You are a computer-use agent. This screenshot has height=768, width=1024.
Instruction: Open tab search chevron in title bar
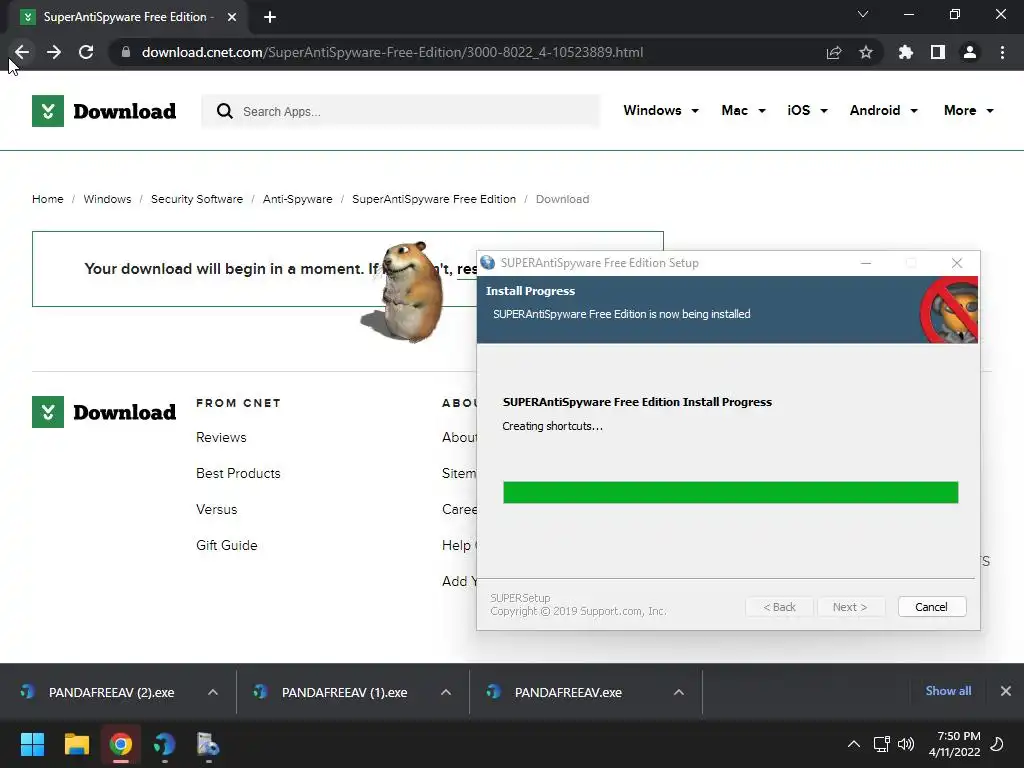(x=863, y=14)
